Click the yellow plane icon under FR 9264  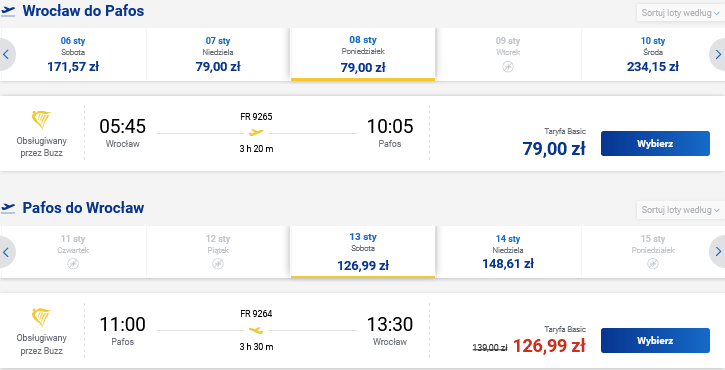[x=256, y=330]
